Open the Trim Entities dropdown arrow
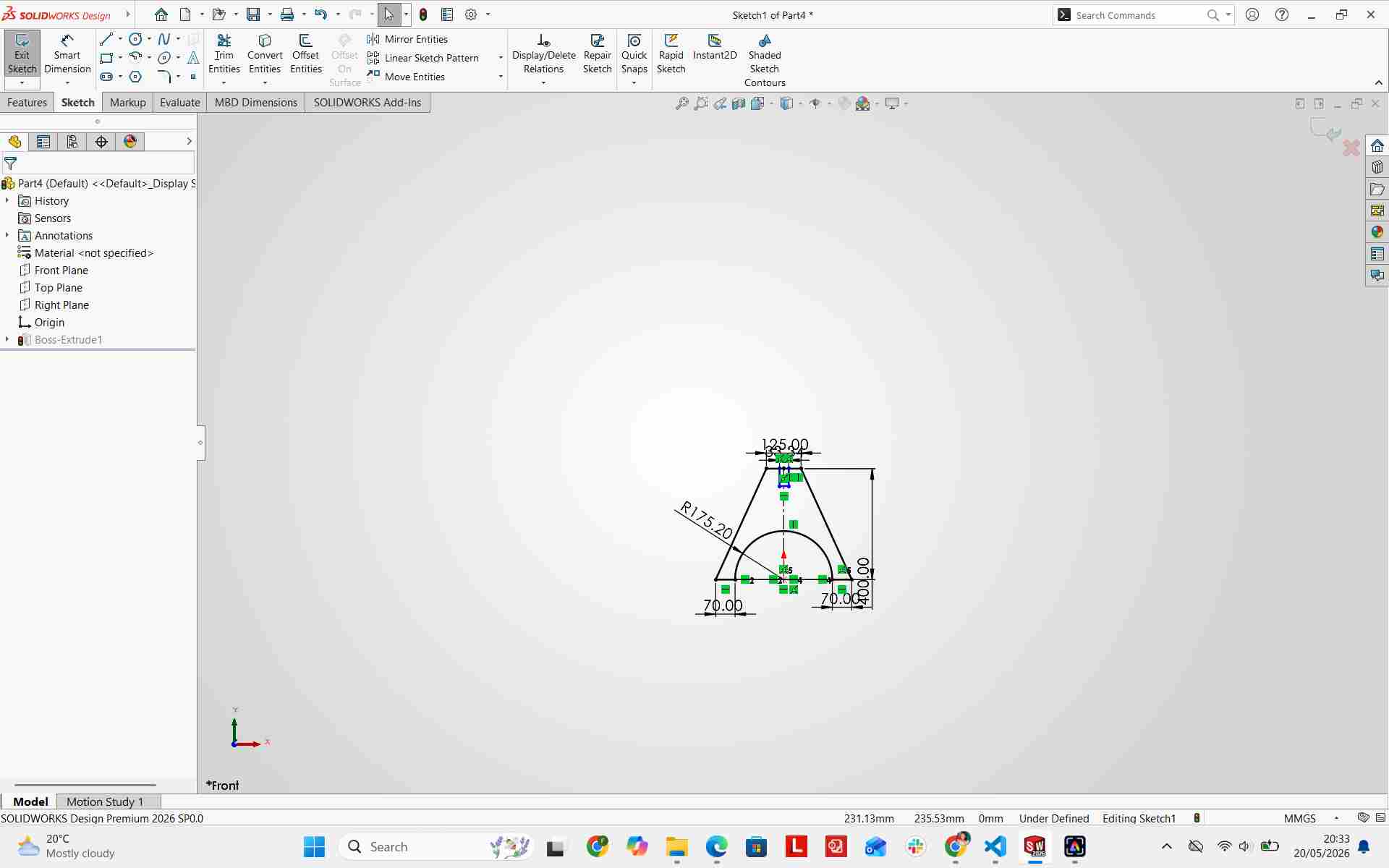The height and width of the screenshot is (868, 1389). coord(224,83)
